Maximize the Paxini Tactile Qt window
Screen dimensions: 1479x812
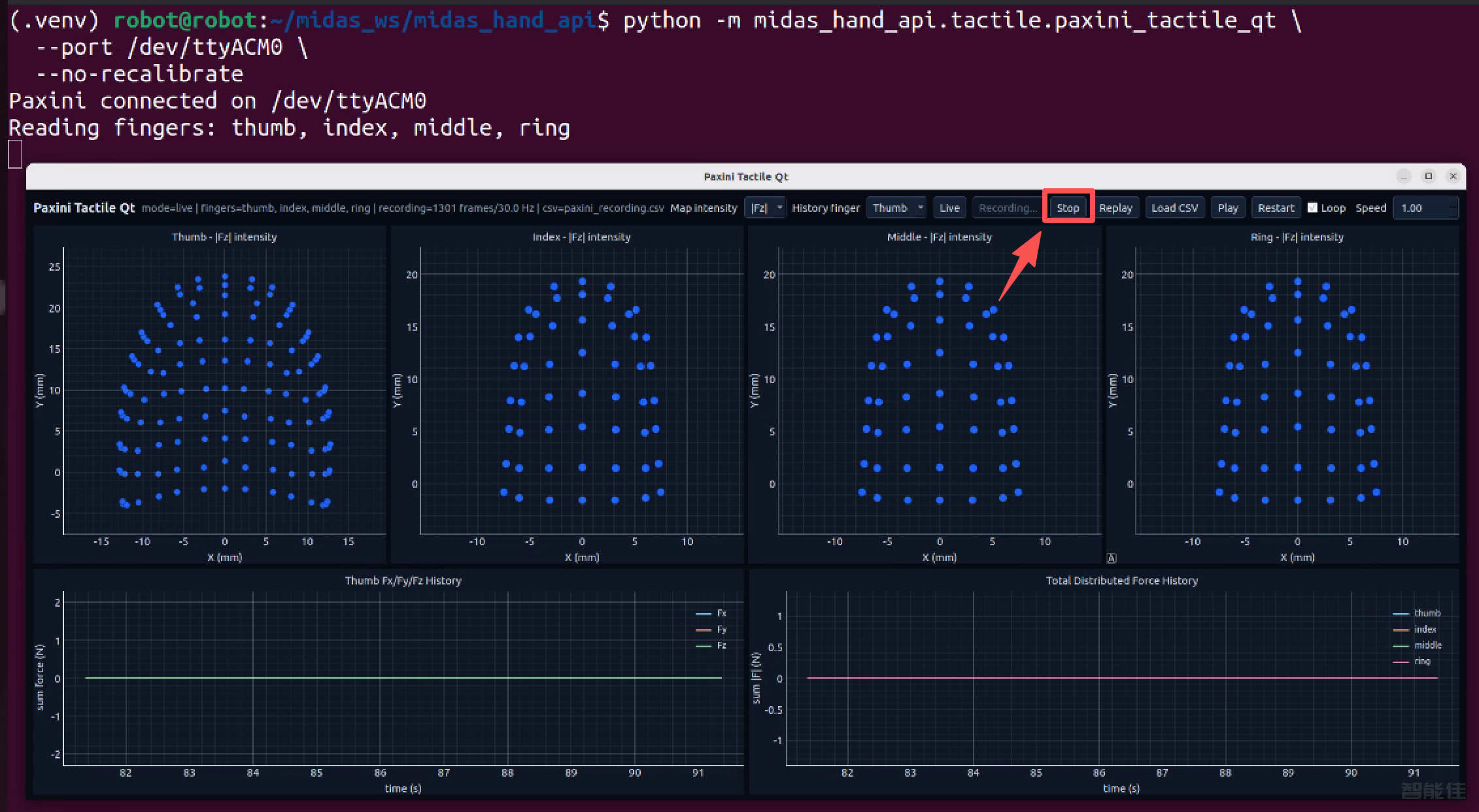(x=1428, y=176)
